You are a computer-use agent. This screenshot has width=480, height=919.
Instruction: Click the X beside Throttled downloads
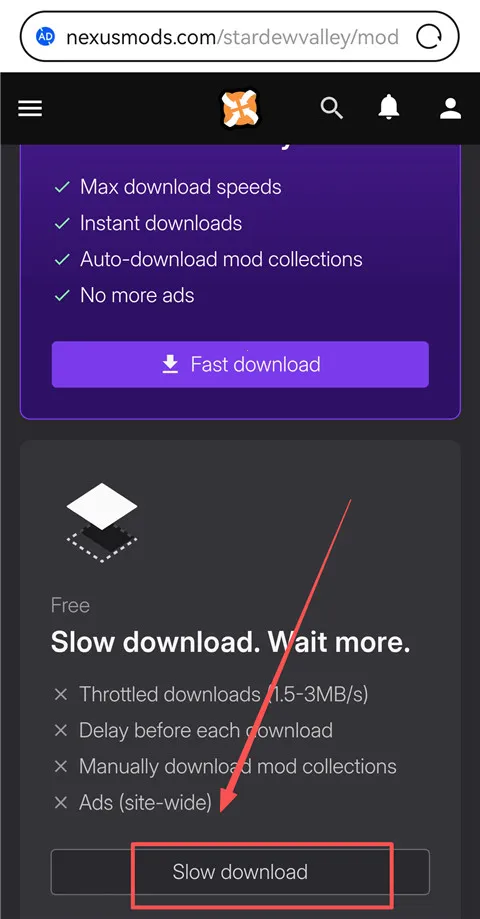tap(61, 695)
